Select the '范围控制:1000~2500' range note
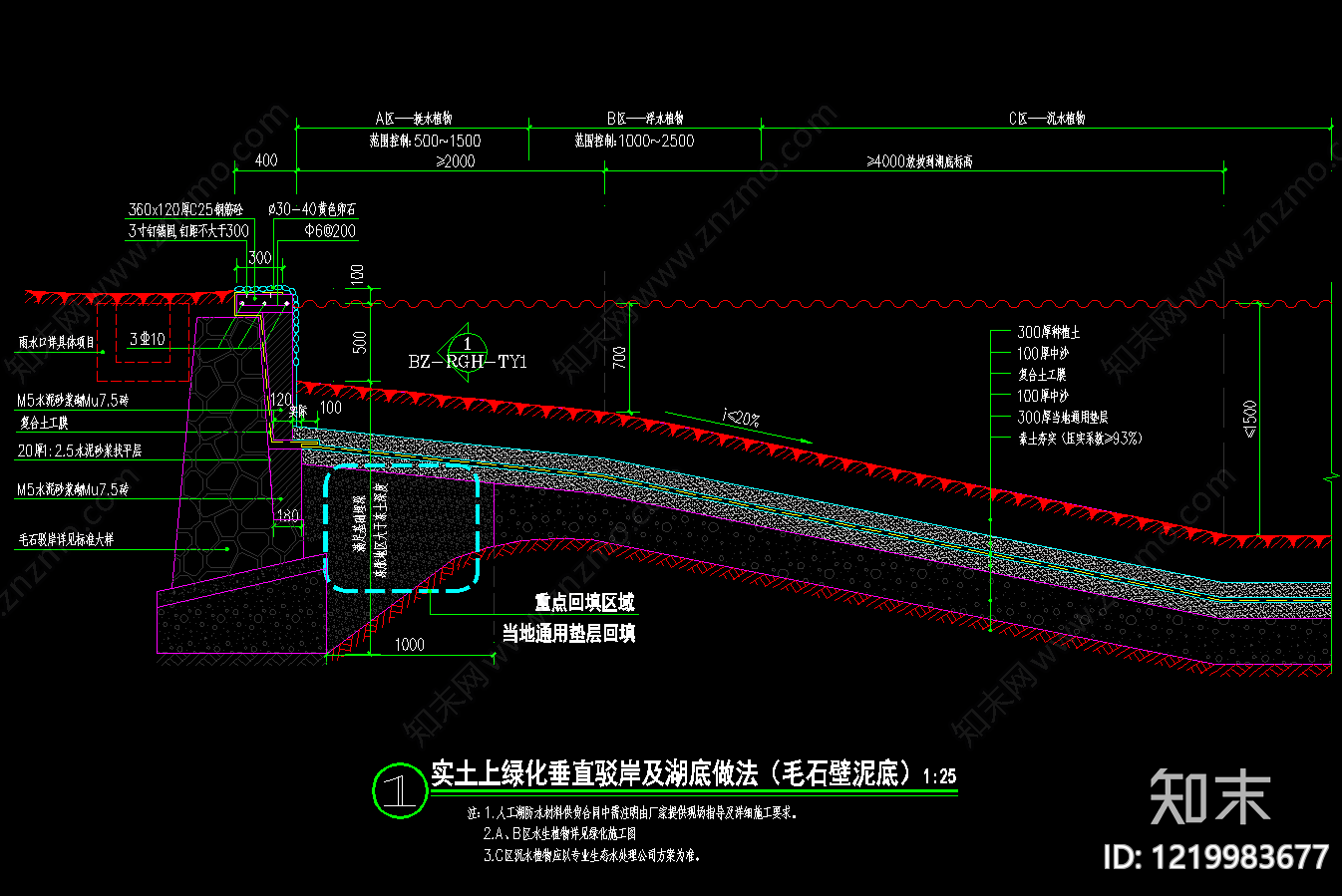Screen dimensions: 1342x896 [x=634, y=142]
